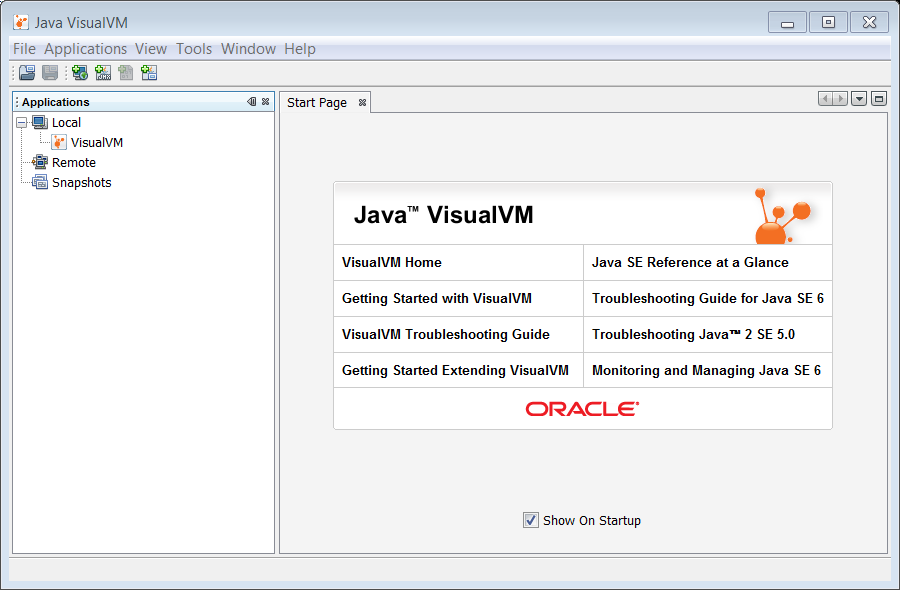
Task: Minimize the Applications panel with slide icon
Action: coord(251,102)
